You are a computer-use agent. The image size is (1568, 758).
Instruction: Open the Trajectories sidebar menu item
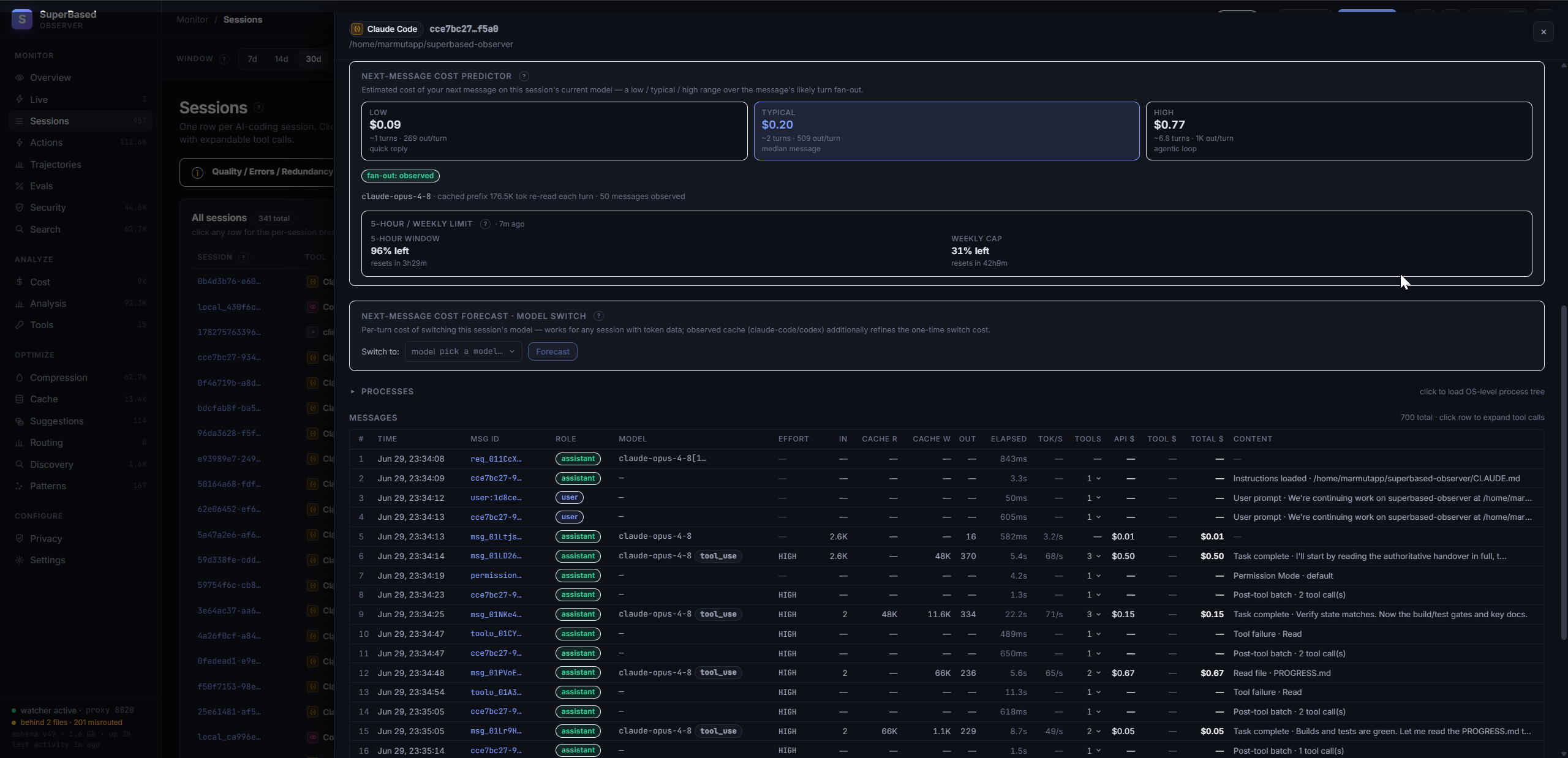click(81, 165)
